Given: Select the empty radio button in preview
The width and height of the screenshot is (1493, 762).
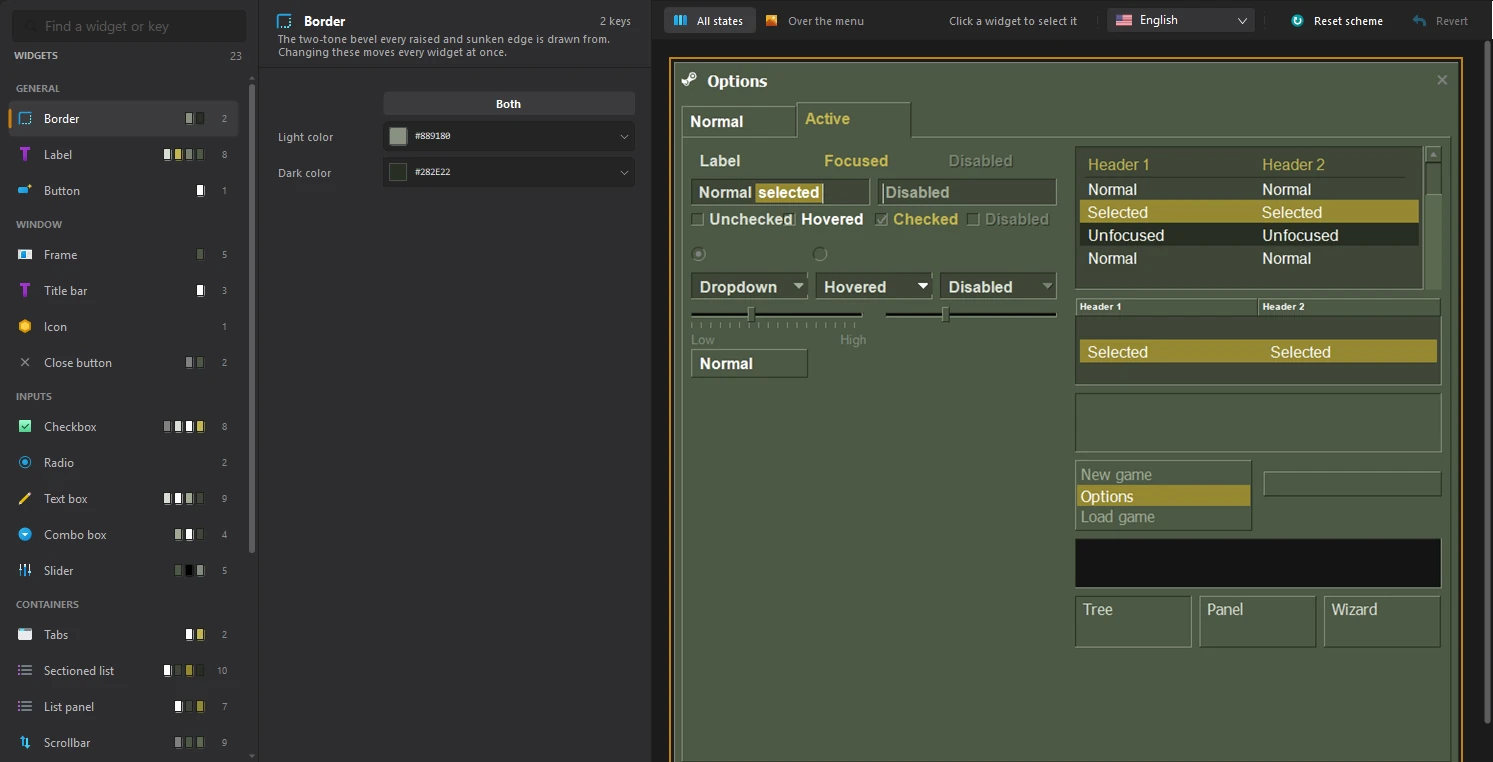Looking at the screenshot, I should [820, 254].
